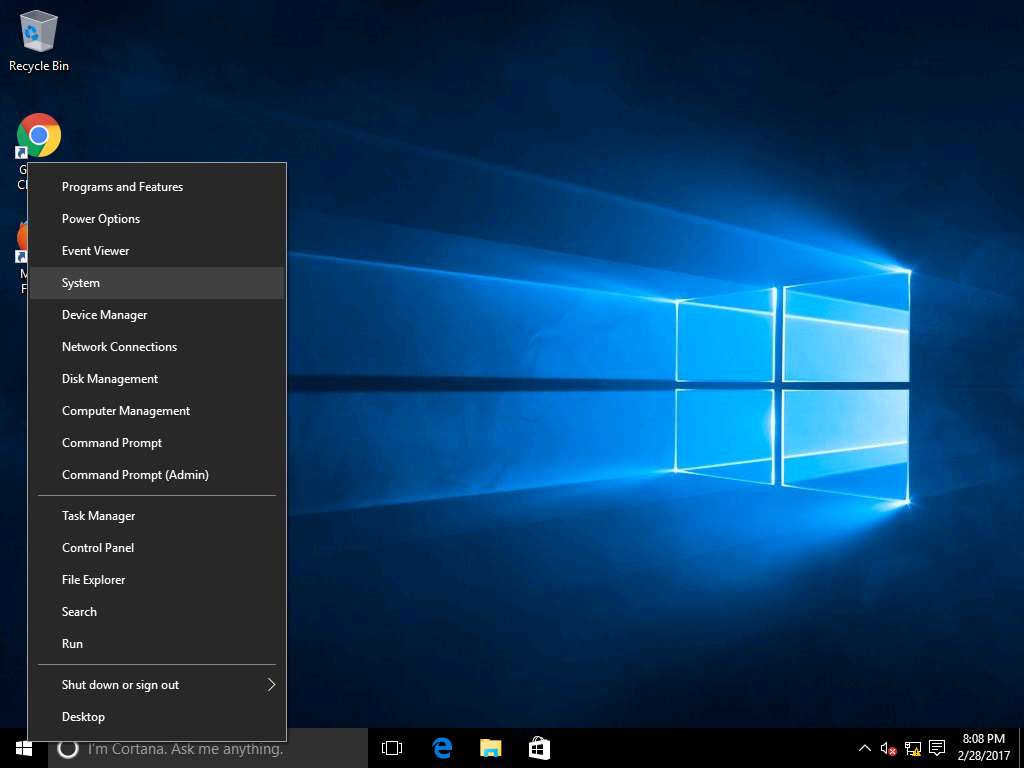Click the Cortana search box
This screenshot has width=1024, height=768.
(208, 748)
